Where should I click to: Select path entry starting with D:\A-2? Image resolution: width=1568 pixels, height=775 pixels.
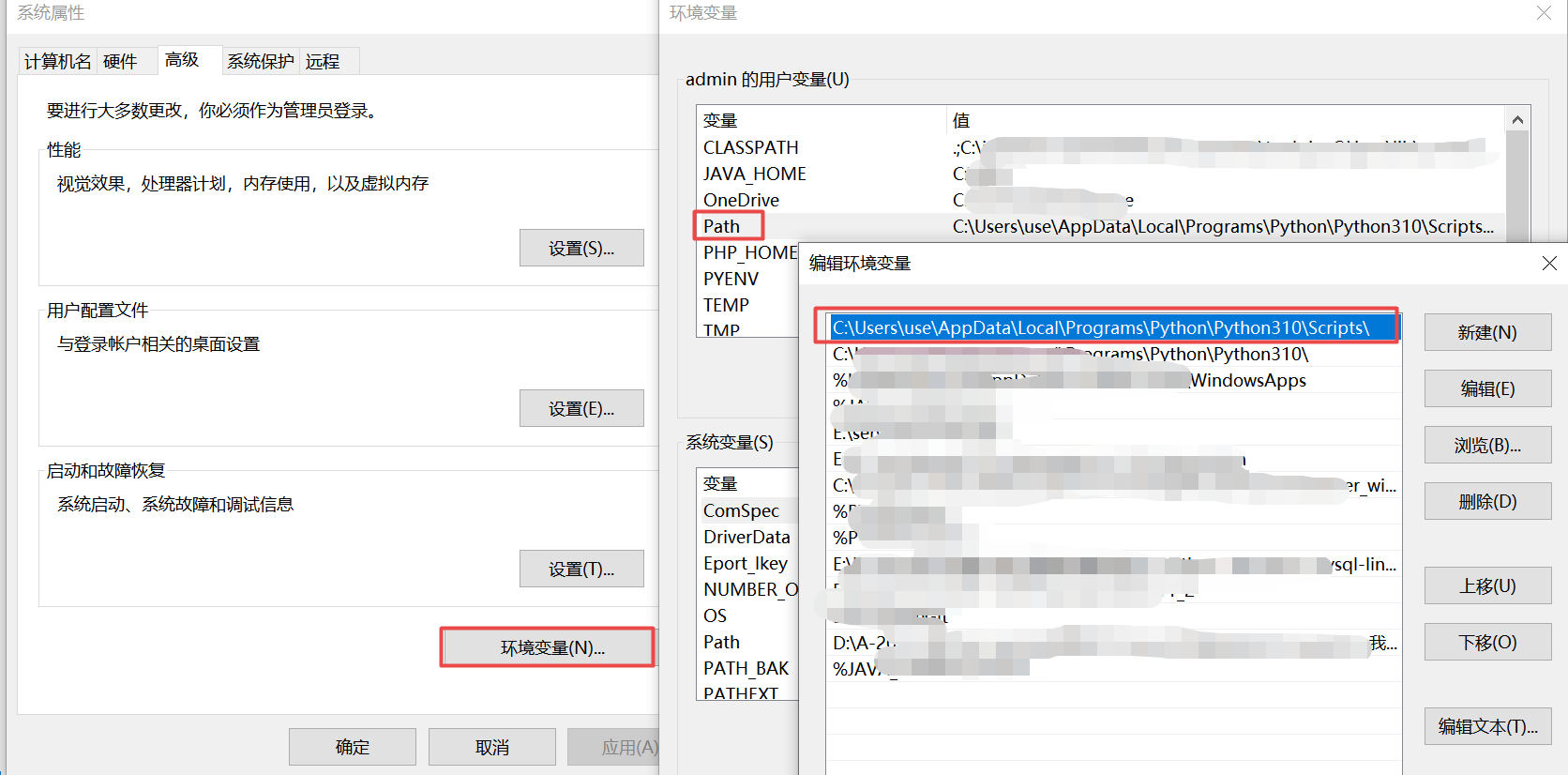[x=1113, y=643]
